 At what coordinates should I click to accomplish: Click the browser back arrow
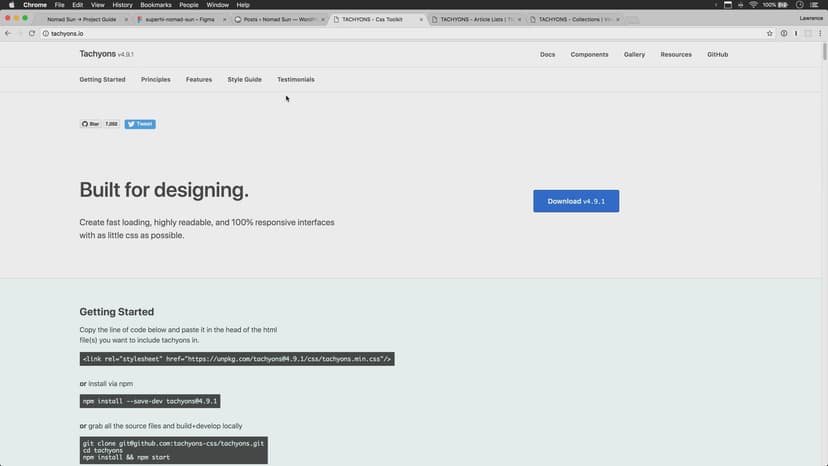pos(8,33)
